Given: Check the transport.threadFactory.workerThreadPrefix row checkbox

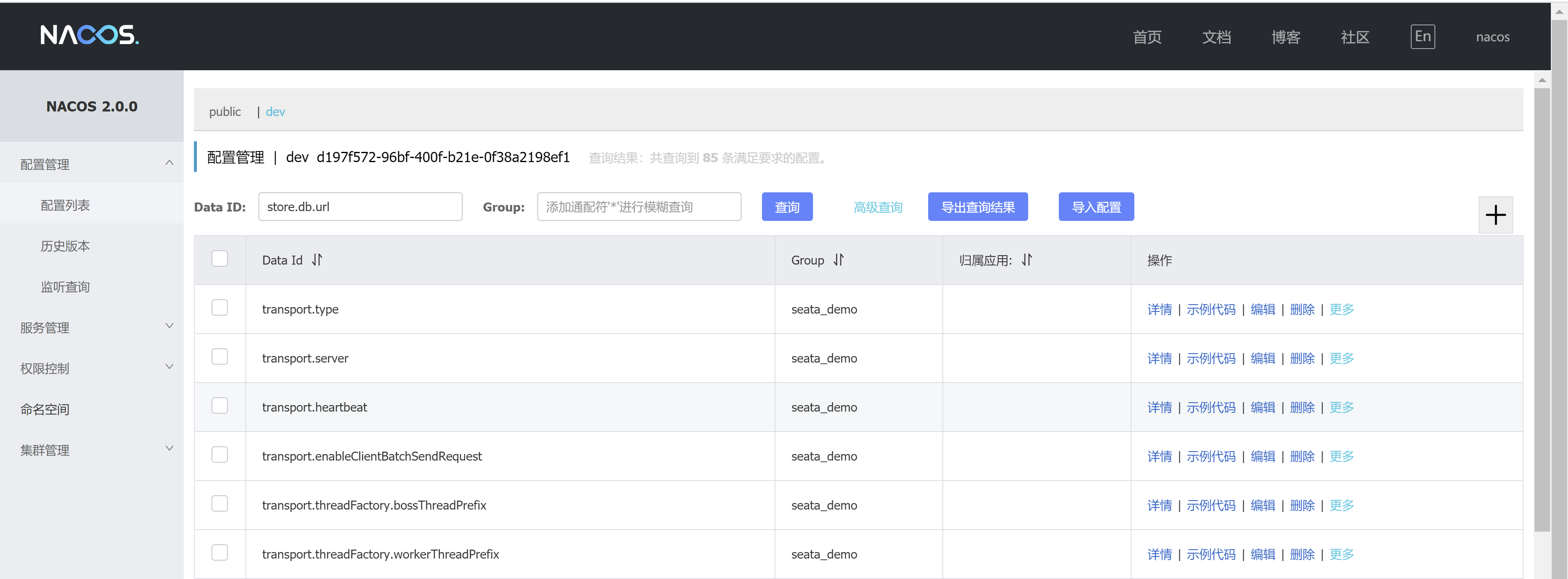Looking at the screenshot, I should [x=220, y=553].
